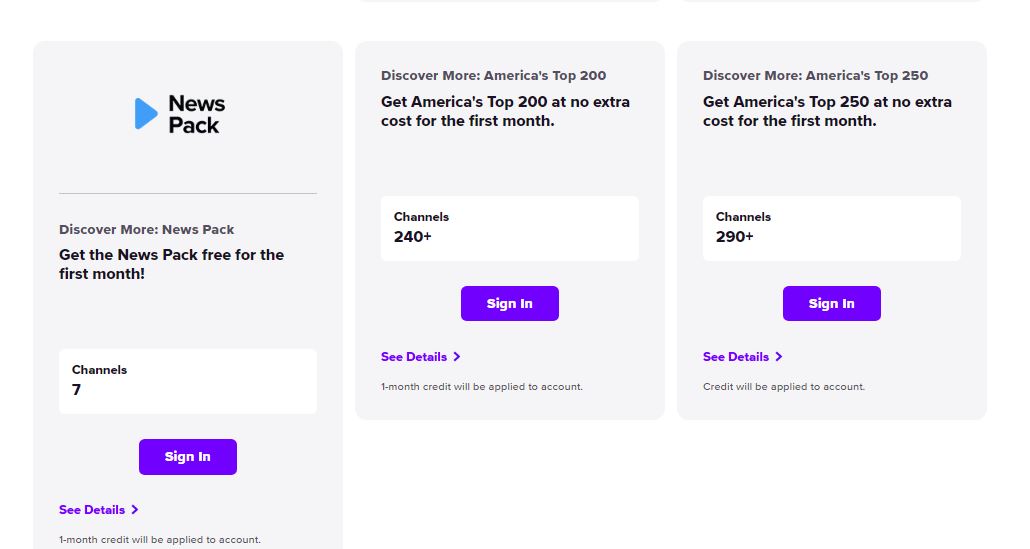
Task: Sign in for America's Top 250 offer
Action: point(832,303)
